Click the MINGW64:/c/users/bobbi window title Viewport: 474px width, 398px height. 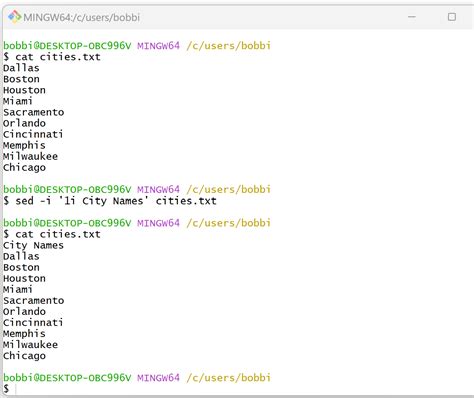click(x=82, y=17)
